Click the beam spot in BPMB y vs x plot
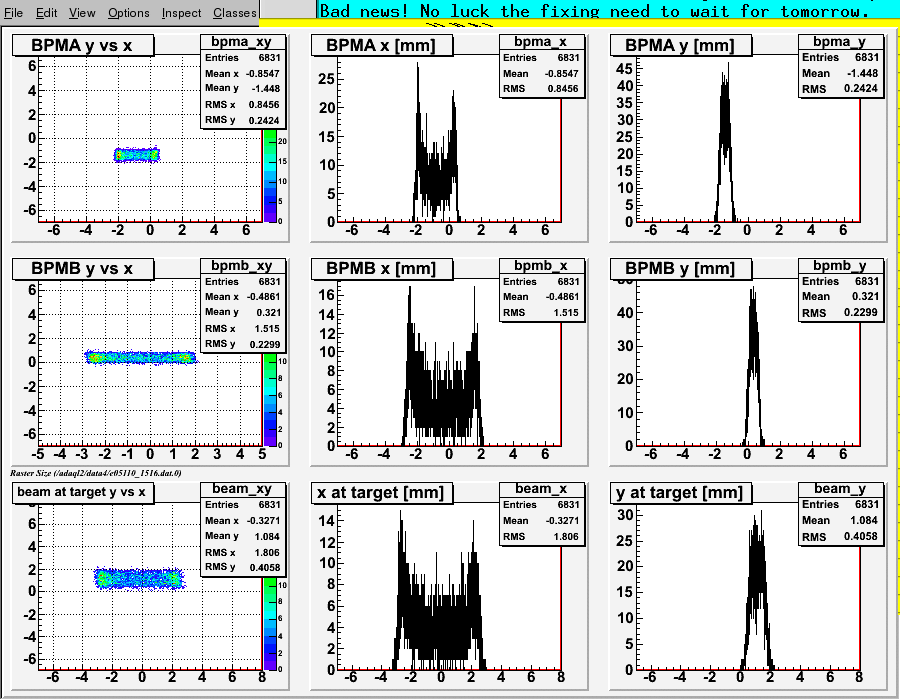The width and height of the screenshot is (900, 700). tap(141, 357)
